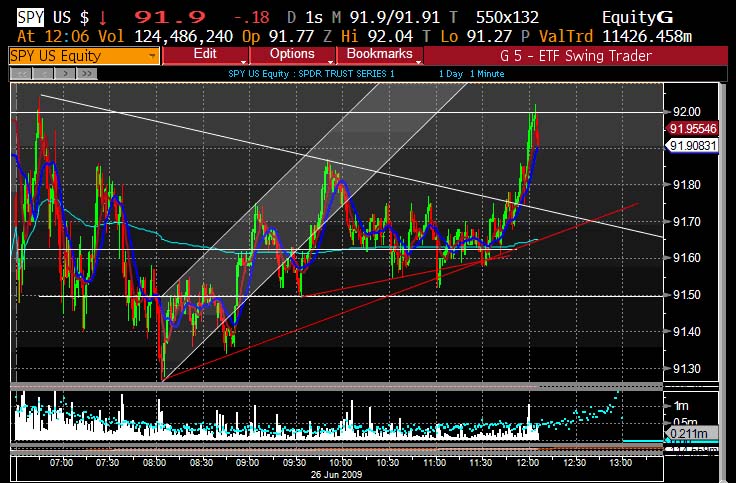Click the 0.211m volume value tag

coord(690,433)
